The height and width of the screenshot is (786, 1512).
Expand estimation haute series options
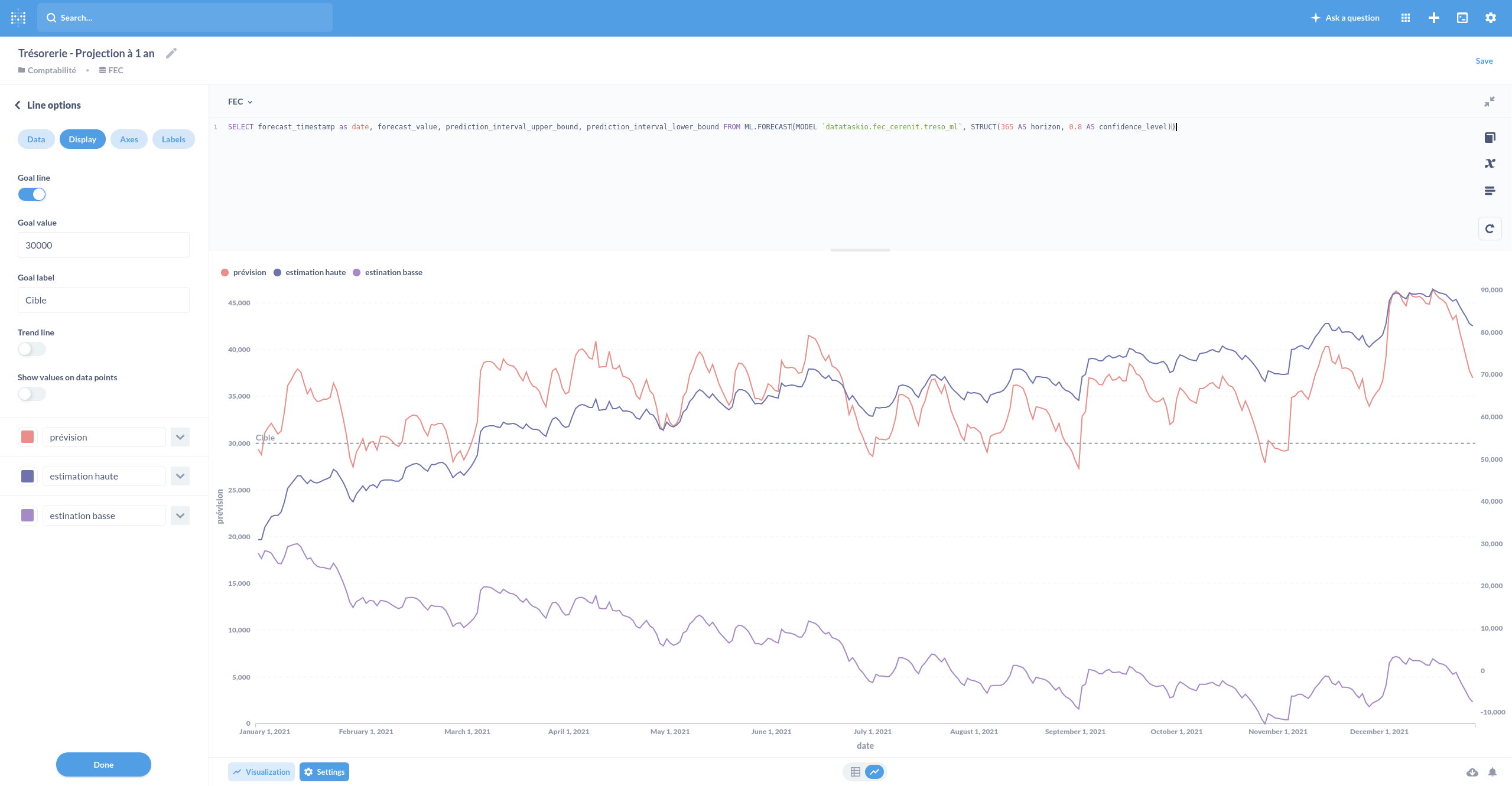tap(180, 476)
